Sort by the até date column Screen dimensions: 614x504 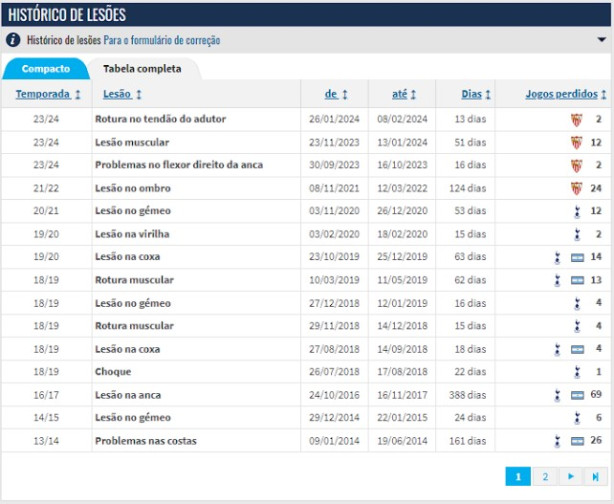tap(404, 94)
